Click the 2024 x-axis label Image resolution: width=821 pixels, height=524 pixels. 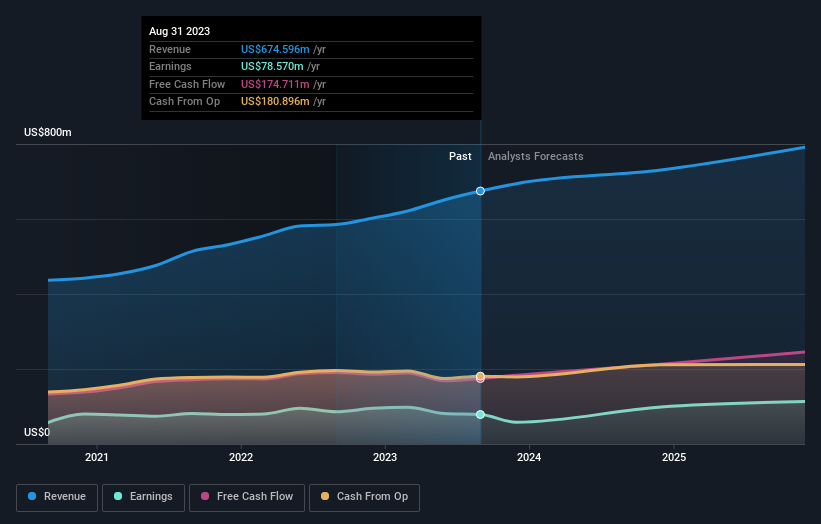(x=529, y=457)
